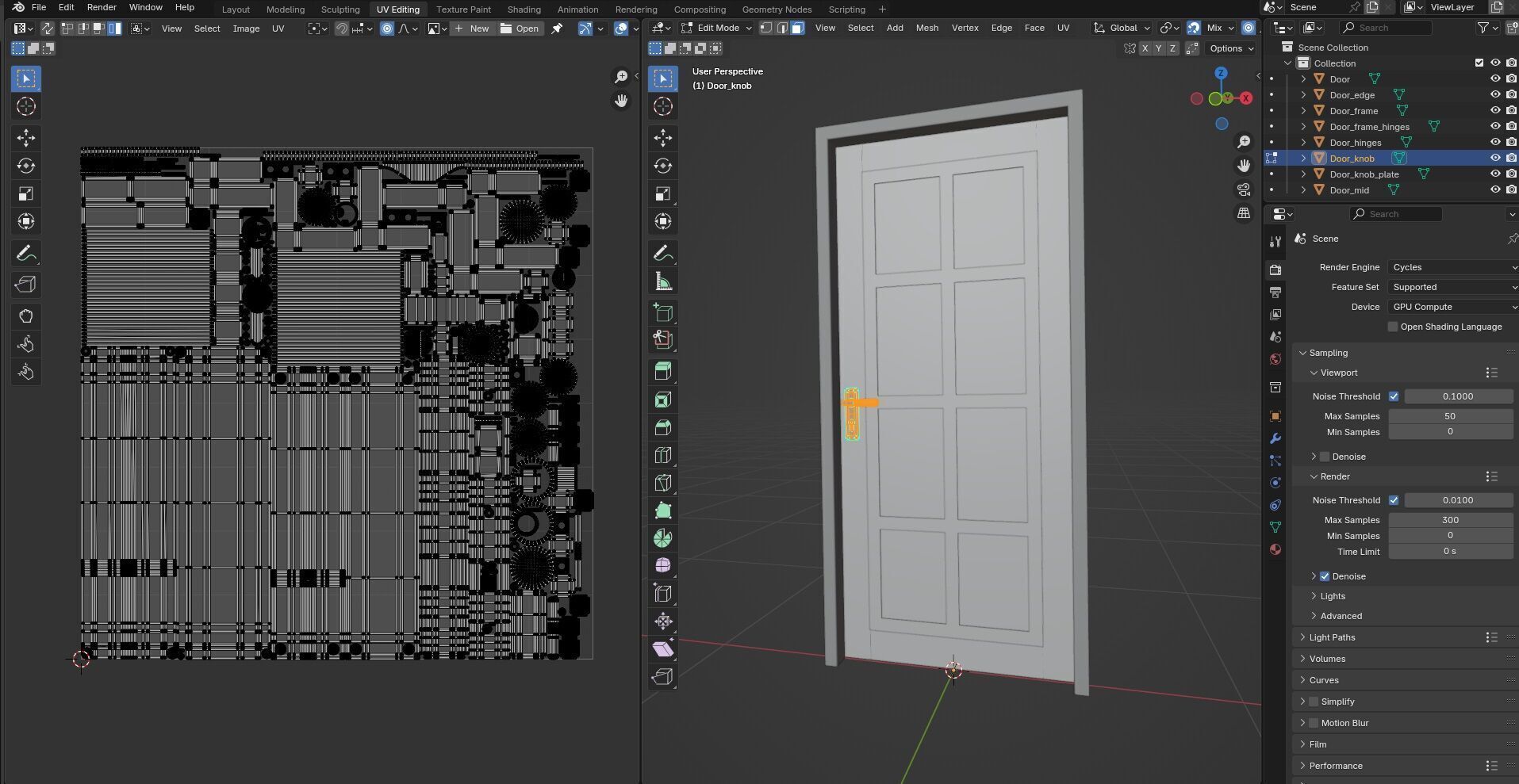Select the Shear tool
Viewport: 1519px width, 784px height.
(x=663, y=648)
